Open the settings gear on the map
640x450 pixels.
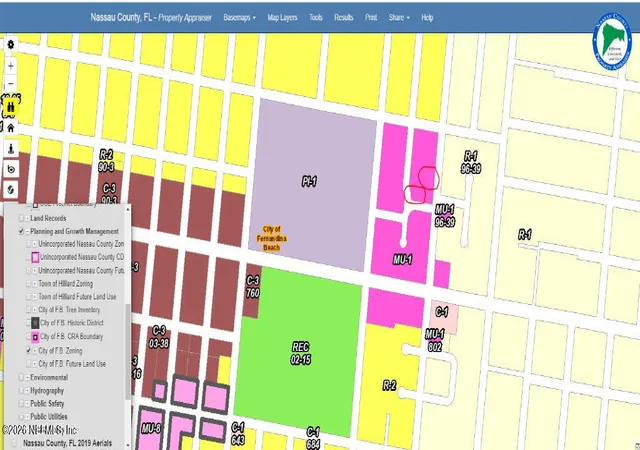[11, 45]
